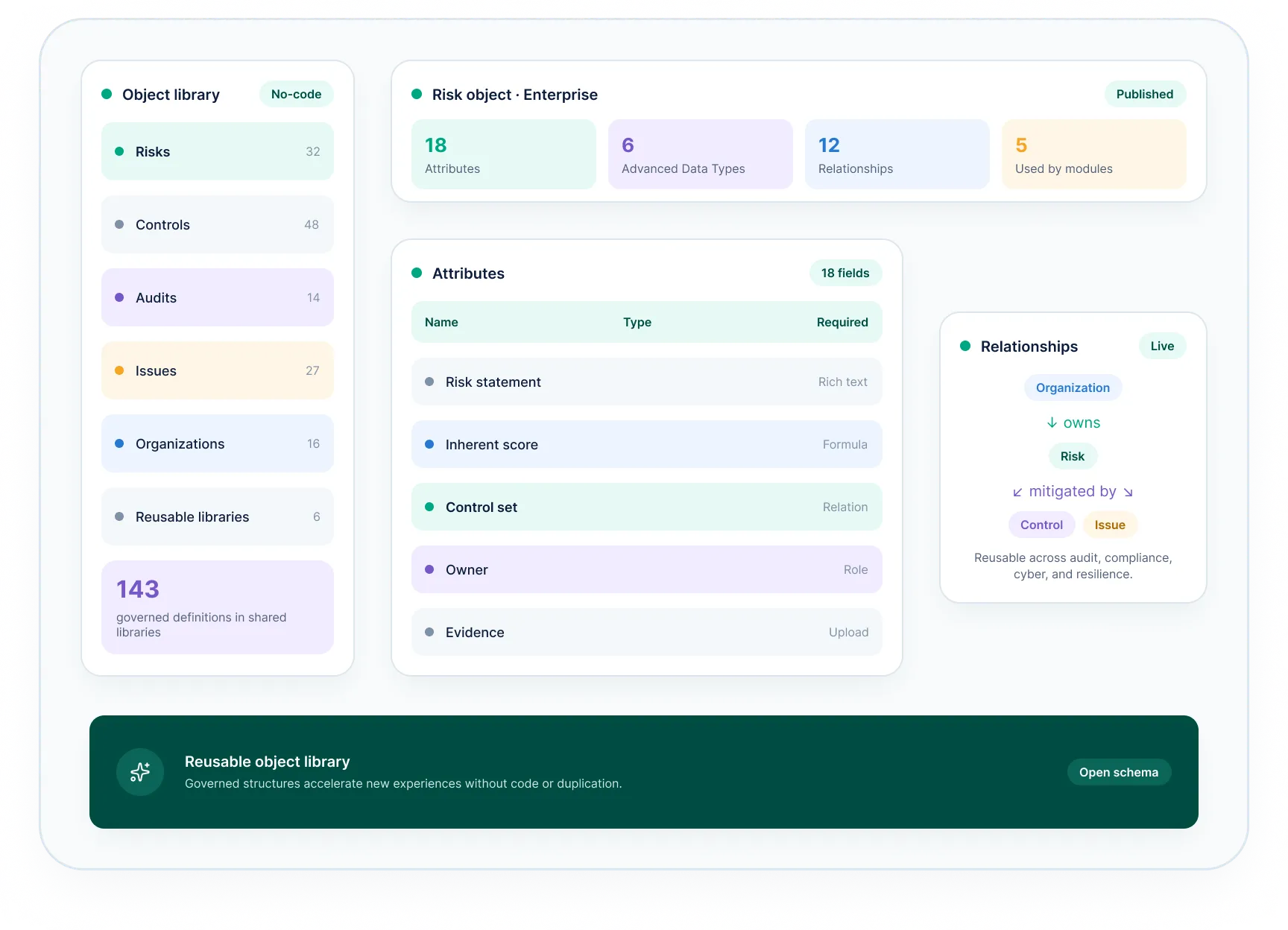Click the No-code badge

click(x=296, y=94)
